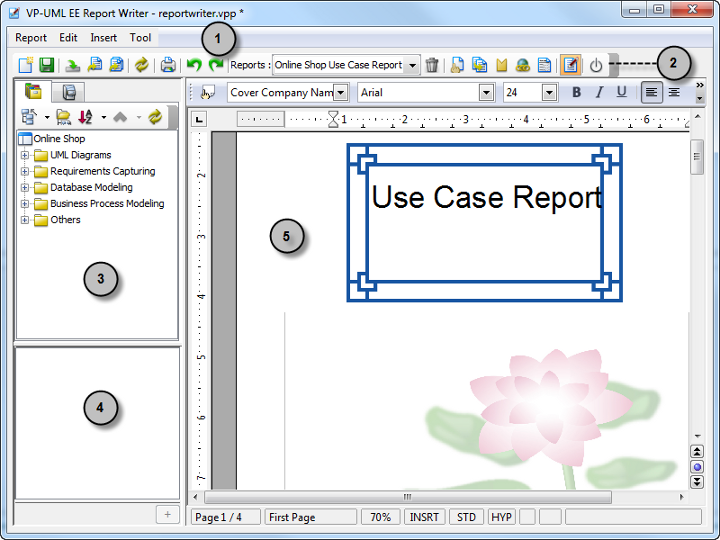Save the report with the green floppy icon
Screen dimensions: 720x540
[46, 65]
